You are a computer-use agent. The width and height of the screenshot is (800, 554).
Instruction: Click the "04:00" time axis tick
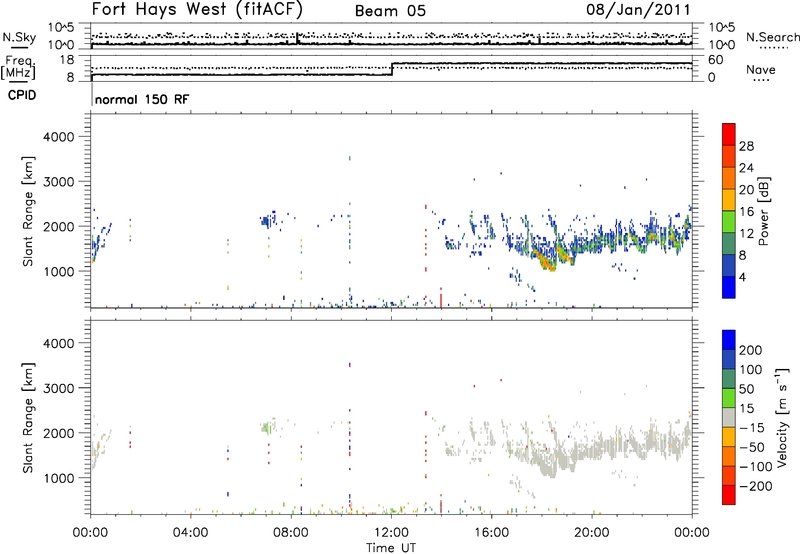[190, 533]
